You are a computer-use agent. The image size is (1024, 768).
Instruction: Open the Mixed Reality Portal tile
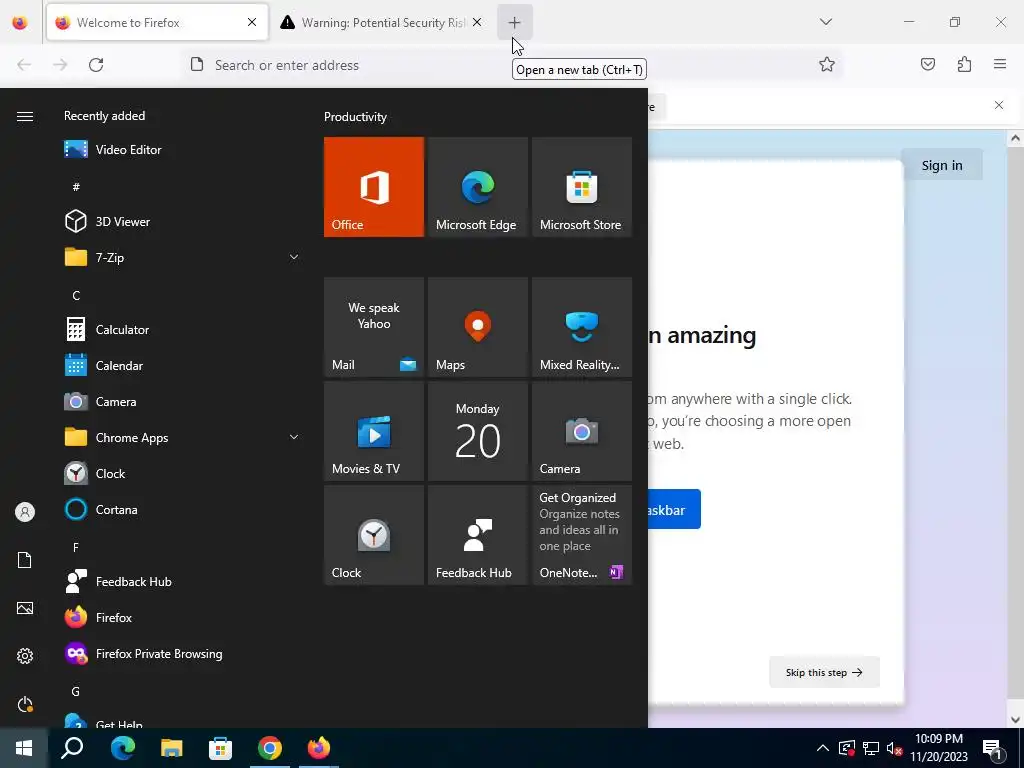(x=582, y=327)
